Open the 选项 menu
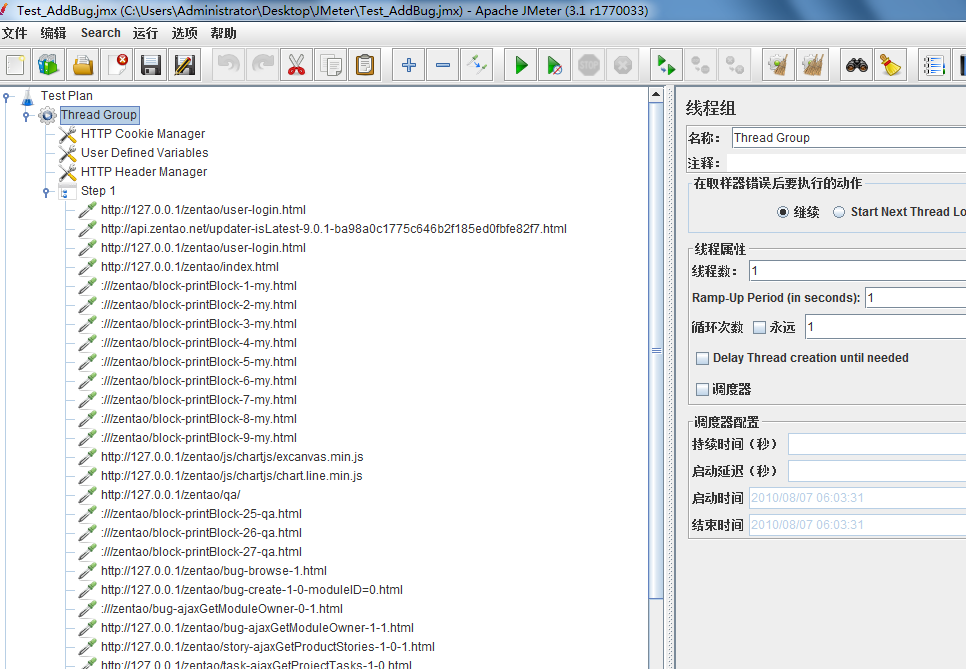 (184, 33)
